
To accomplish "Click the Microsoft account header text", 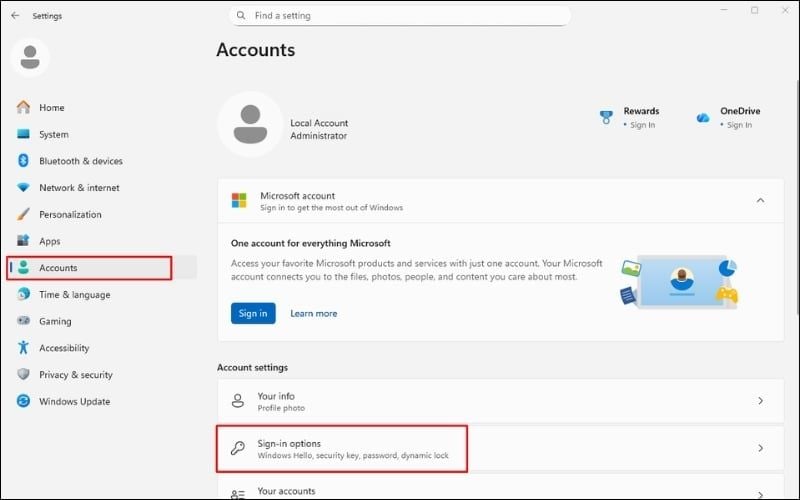I will [297, 195].
